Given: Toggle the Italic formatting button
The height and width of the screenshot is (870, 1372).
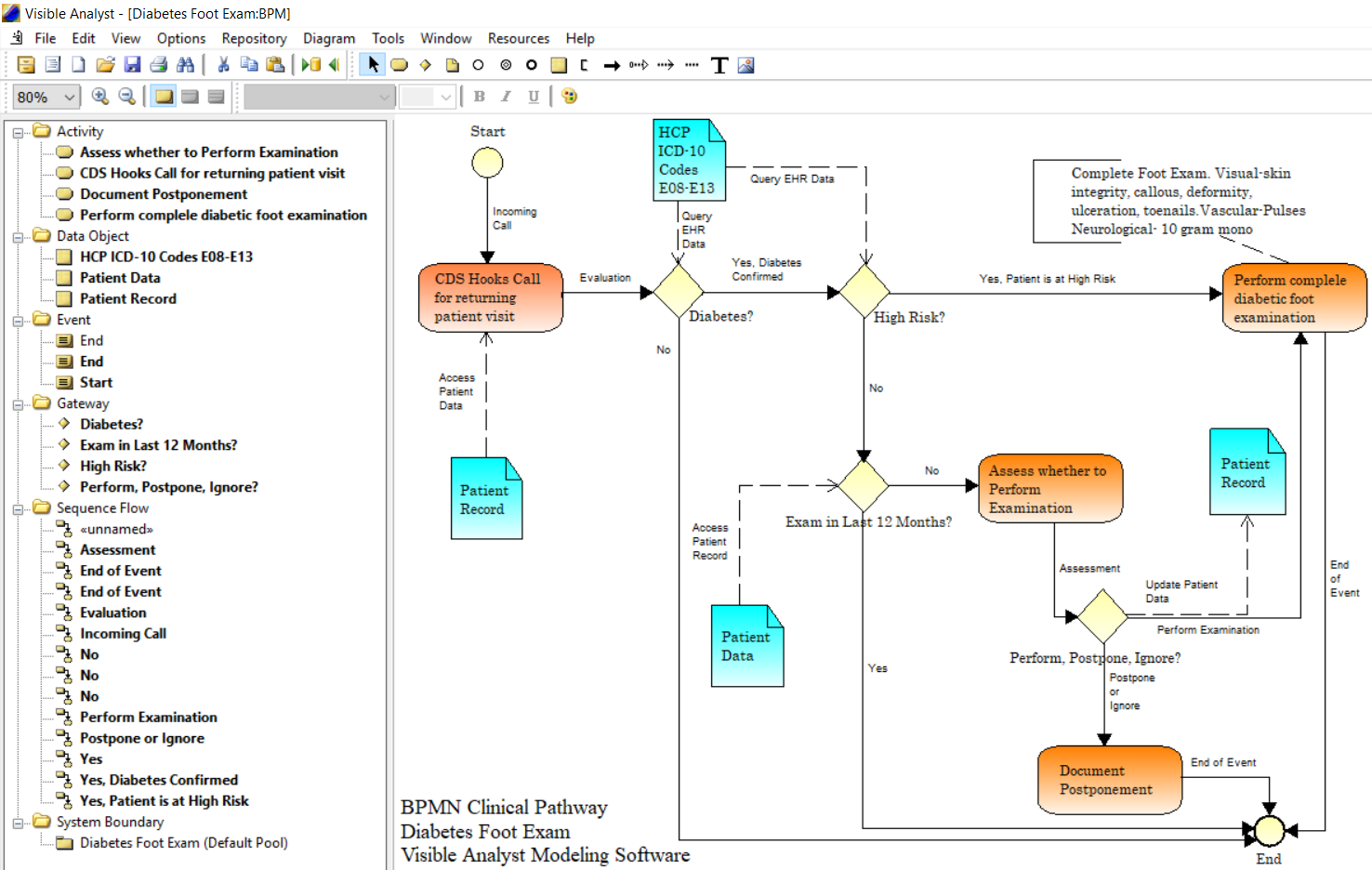Looking at the screenshot, I should click(507, 97).
